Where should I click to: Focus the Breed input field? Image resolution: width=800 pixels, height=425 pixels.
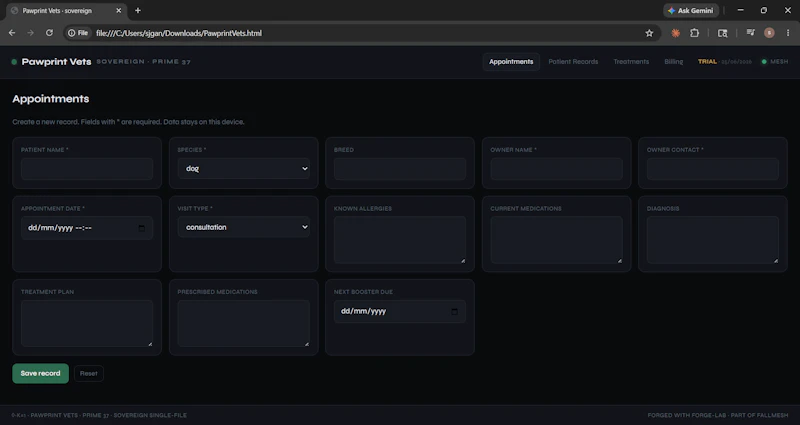(399, 169)
